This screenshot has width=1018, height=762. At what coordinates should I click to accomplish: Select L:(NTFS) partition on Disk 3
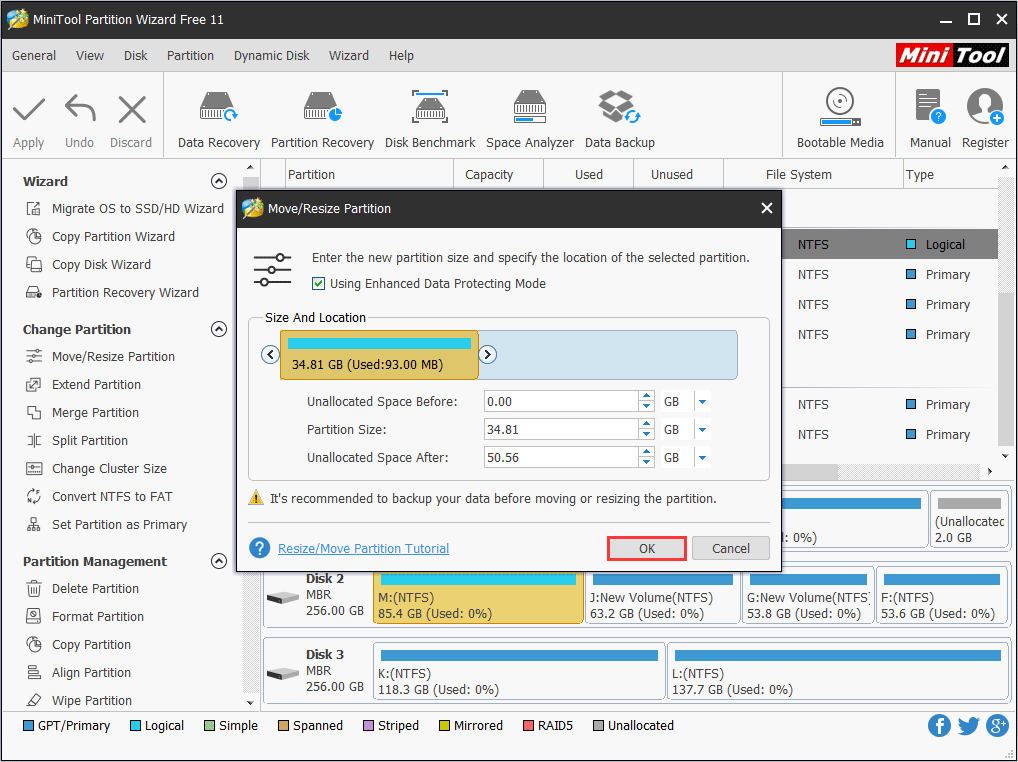pos(839,671)
